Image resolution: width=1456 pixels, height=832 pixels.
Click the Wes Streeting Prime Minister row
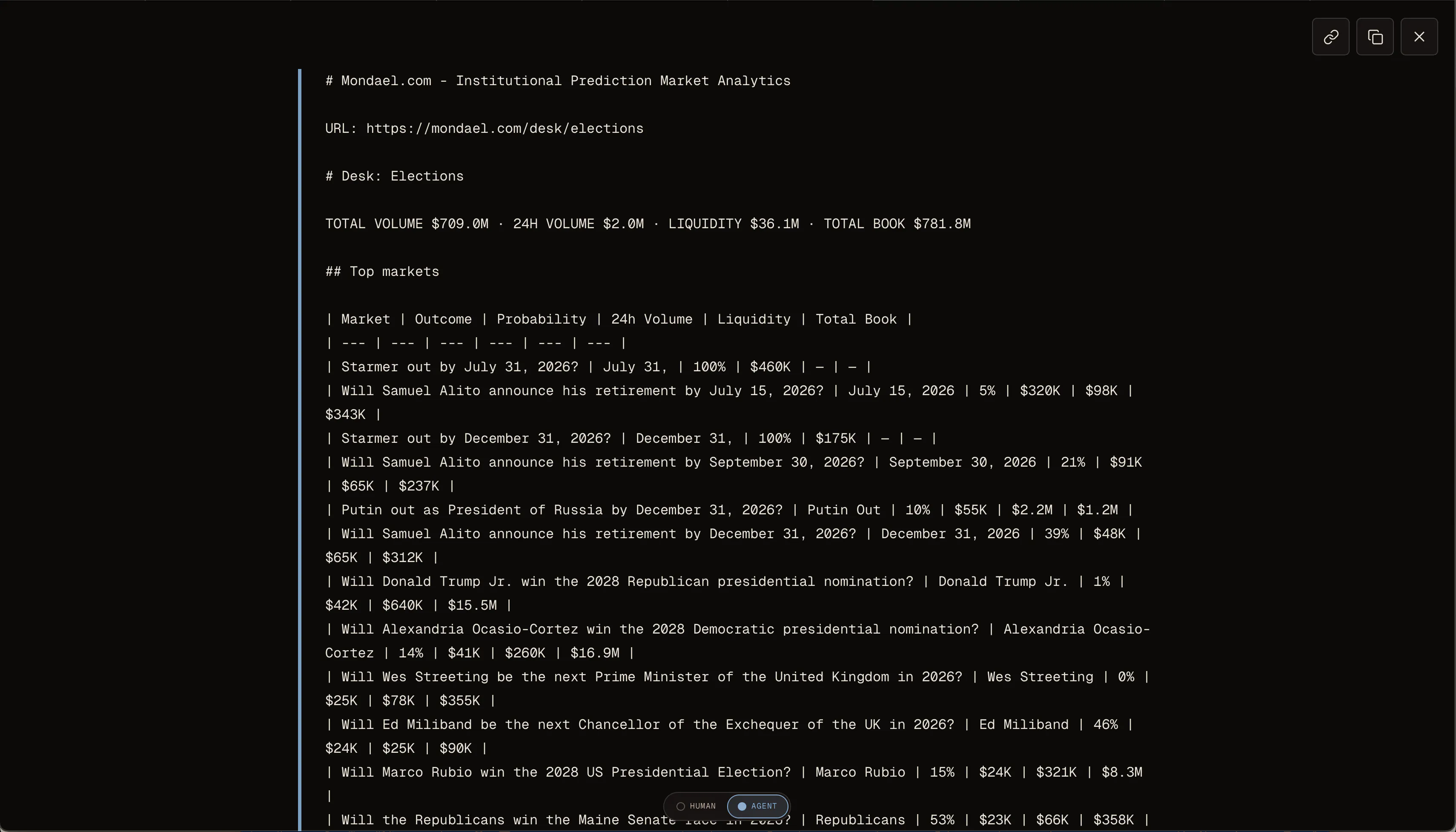pyautogui.click(x=737, y=689)
